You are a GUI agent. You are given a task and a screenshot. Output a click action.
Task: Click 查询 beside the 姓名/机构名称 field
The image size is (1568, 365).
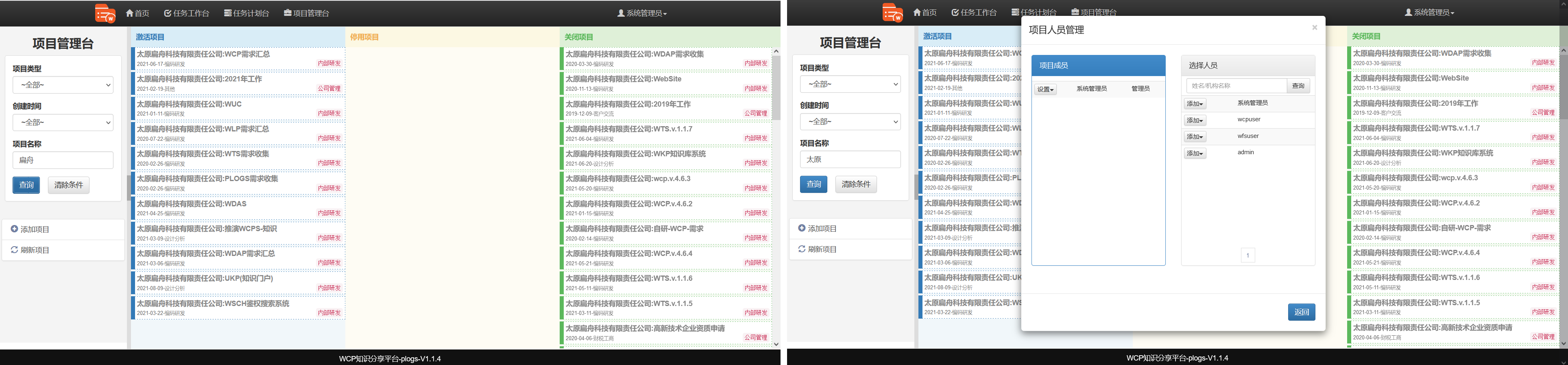tap(1298, 86)
